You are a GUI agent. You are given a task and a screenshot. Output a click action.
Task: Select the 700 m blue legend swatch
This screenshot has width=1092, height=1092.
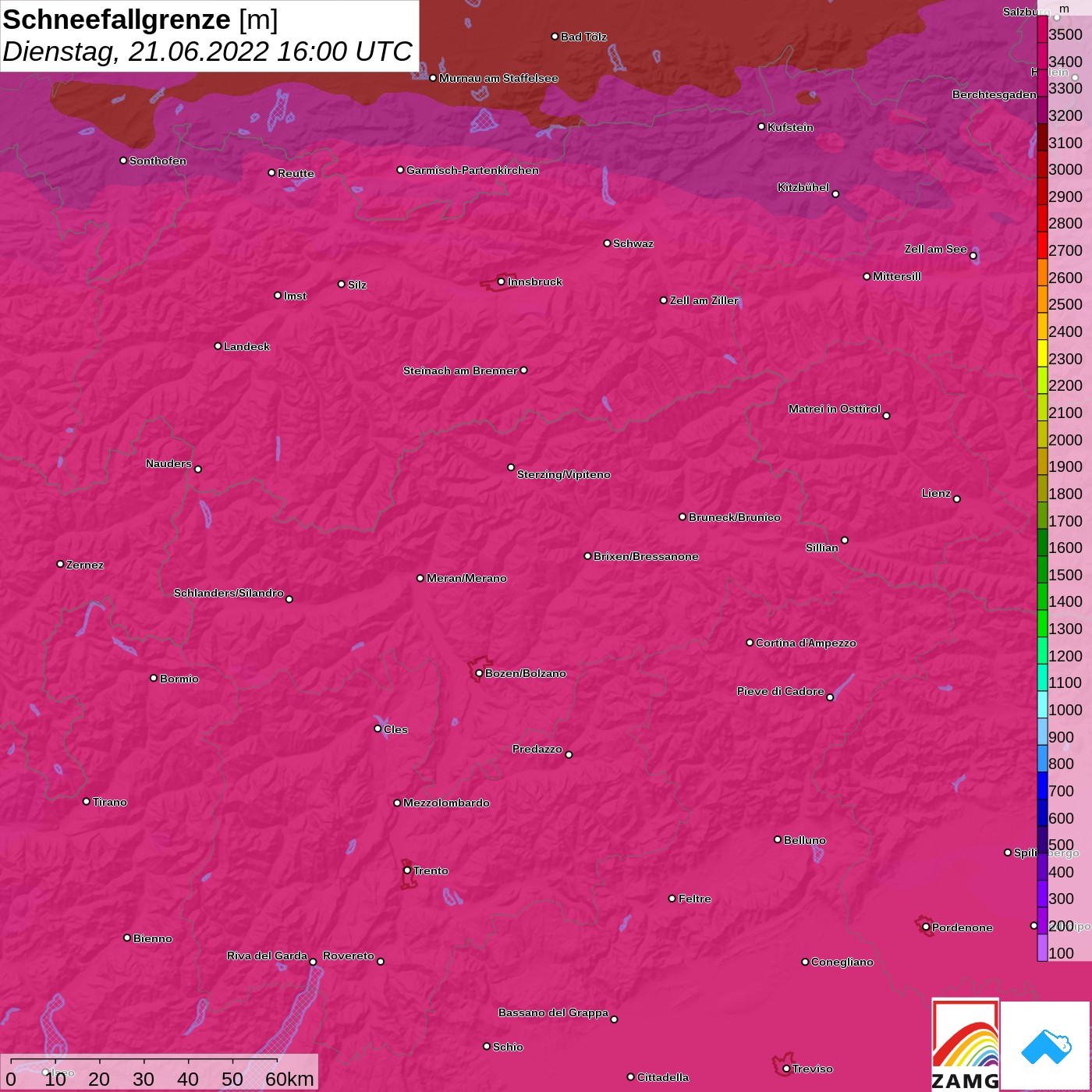click(1042, 785)
